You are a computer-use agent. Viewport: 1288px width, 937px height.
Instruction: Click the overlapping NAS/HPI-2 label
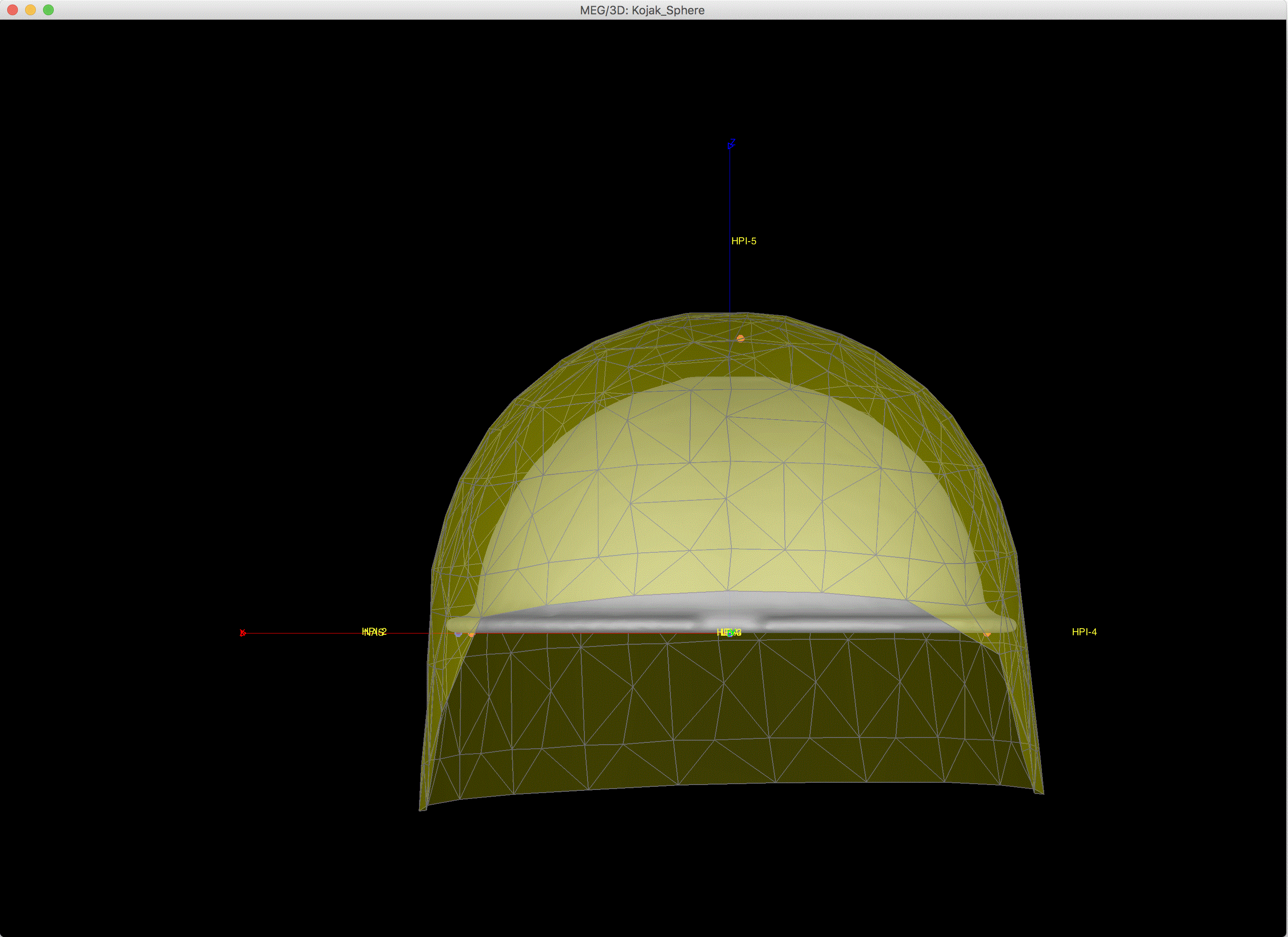[374, 632]
